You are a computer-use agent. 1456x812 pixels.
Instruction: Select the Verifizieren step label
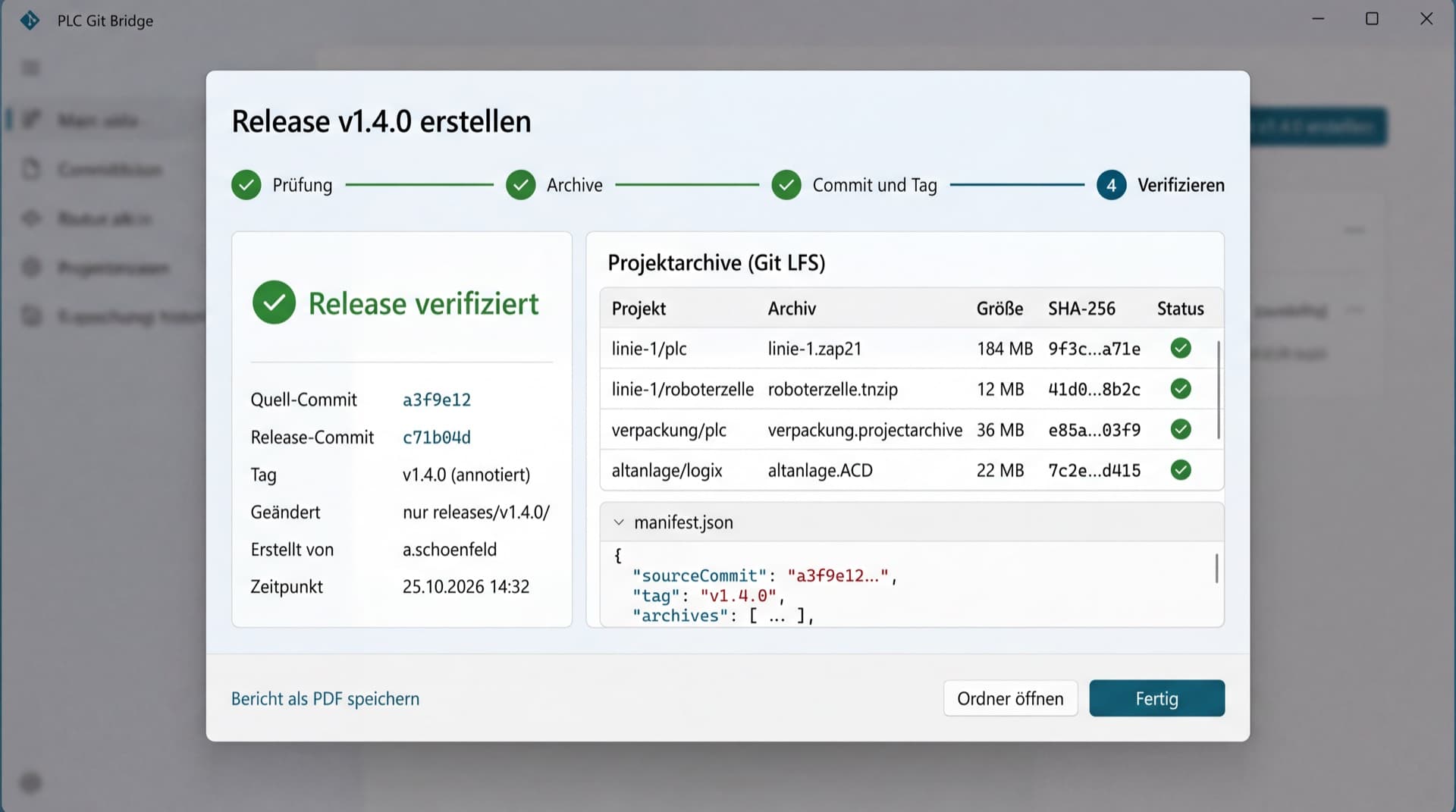1181,185
